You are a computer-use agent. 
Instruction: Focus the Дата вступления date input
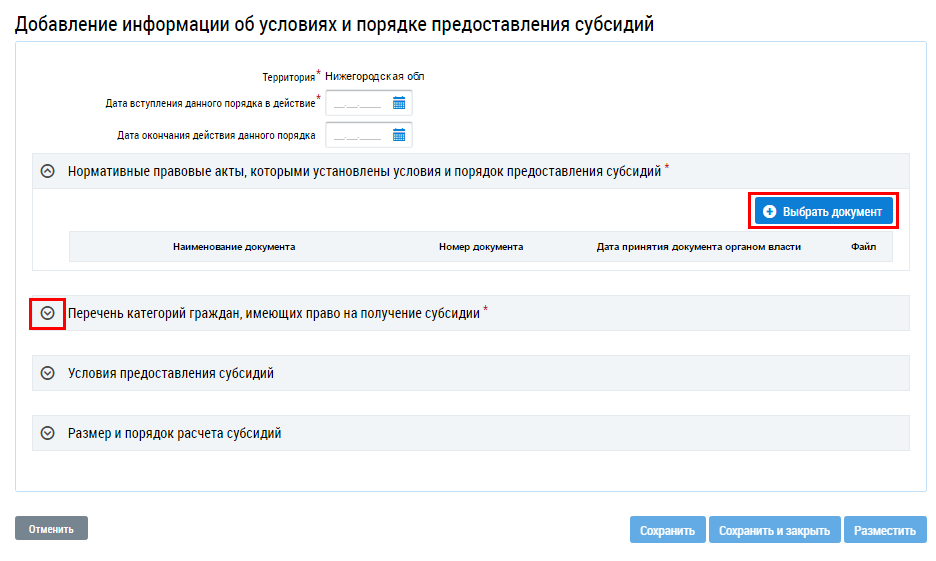(x=357, y=103)
